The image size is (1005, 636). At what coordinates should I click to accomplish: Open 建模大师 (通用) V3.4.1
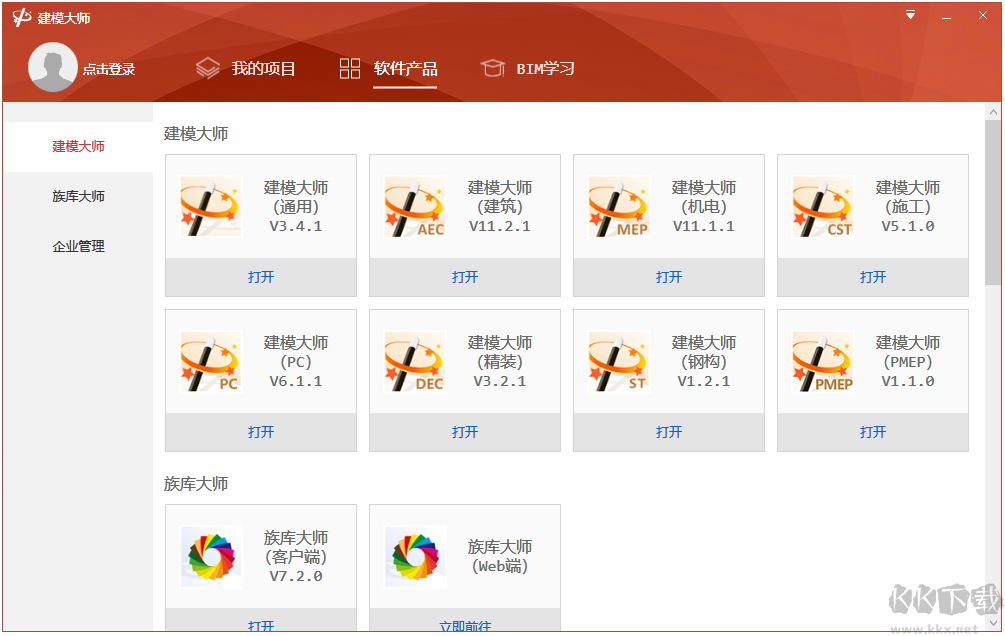click(261, 277)
